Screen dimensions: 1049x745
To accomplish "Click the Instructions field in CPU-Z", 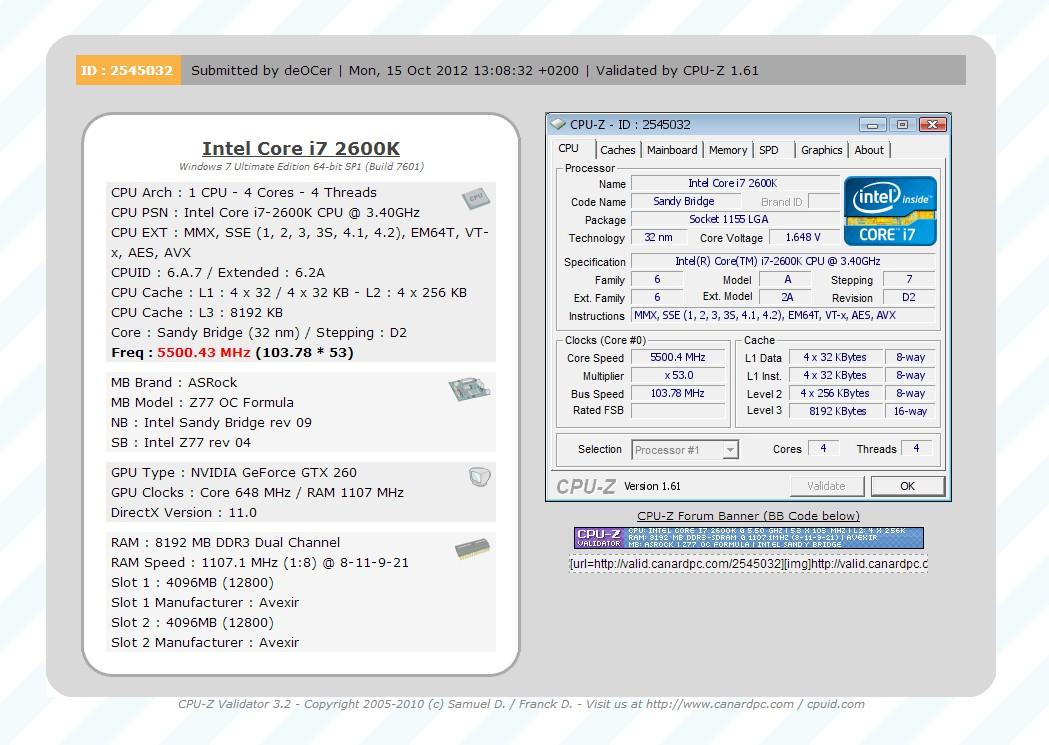I will pyautogui.click(x=783, y=316).
